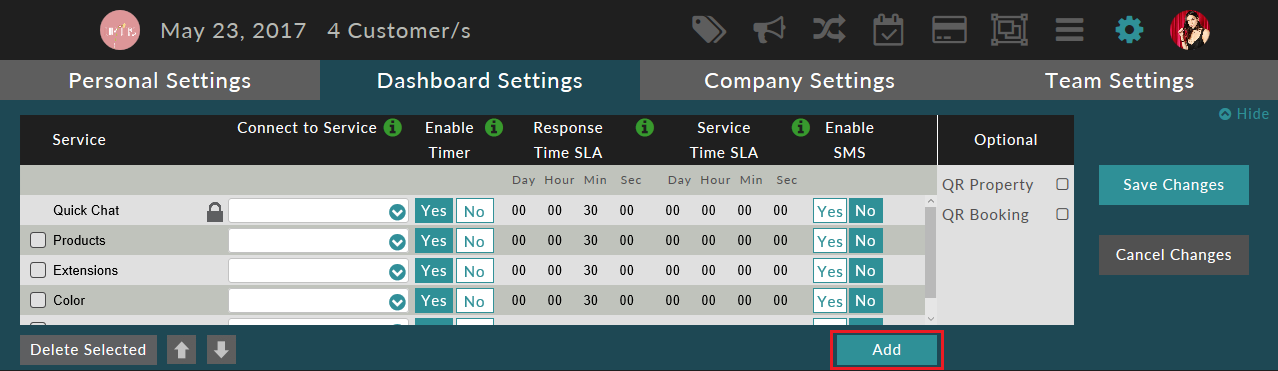Set Enable Timer to No for Extensions
The width and height of the screenshot is (1278, 371).
474,271
